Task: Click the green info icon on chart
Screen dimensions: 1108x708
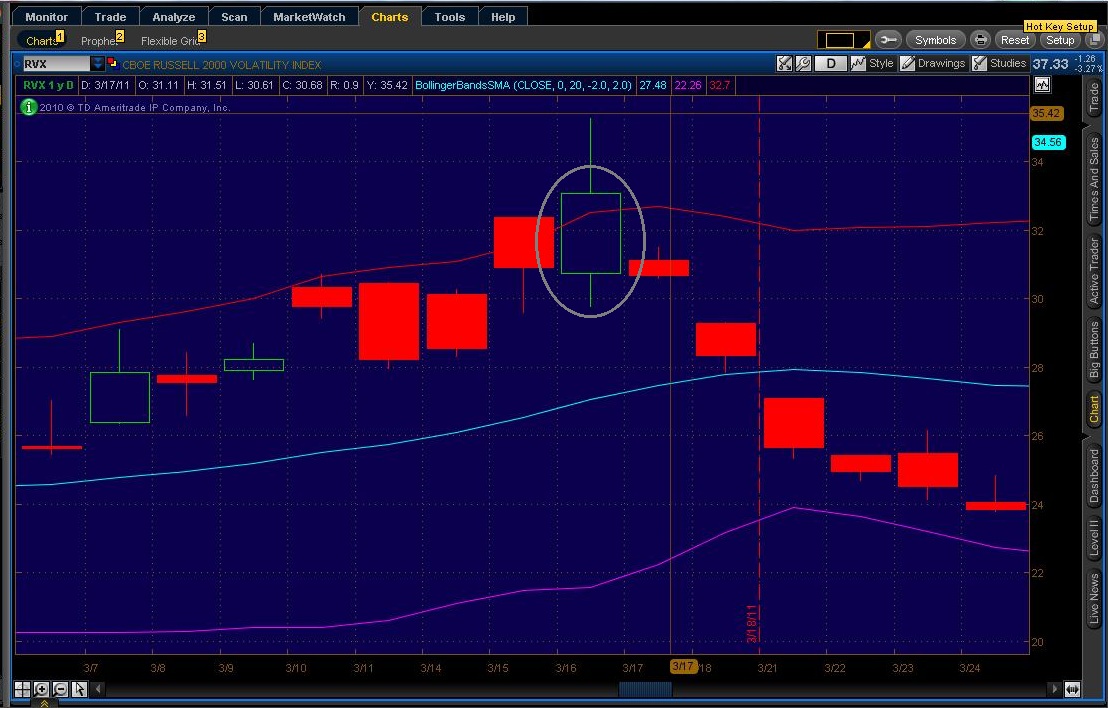Action: point(28,107)
